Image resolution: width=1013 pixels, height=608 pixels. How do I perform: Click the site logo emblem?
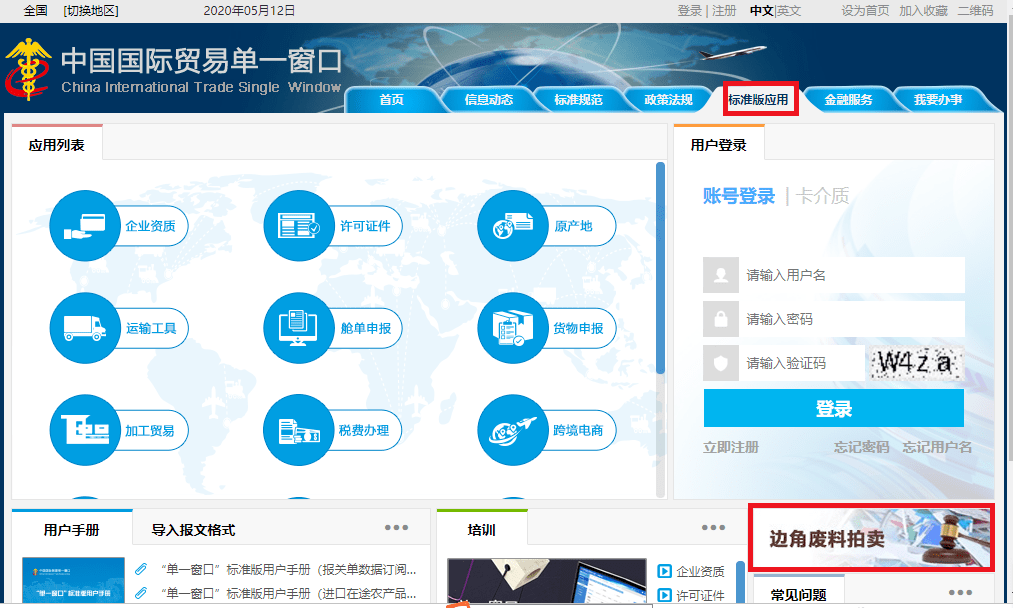coord(28,69)
